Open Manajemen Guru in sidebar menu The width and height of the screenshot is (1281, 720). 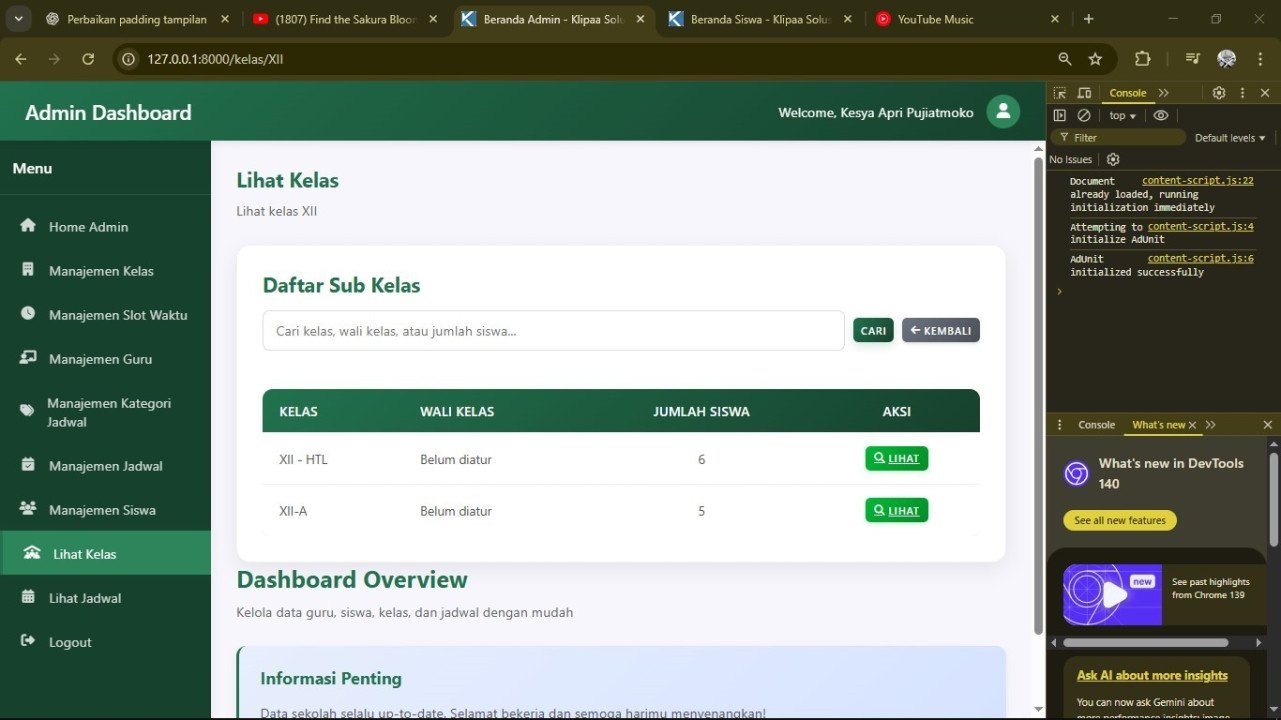pos(100,359)
